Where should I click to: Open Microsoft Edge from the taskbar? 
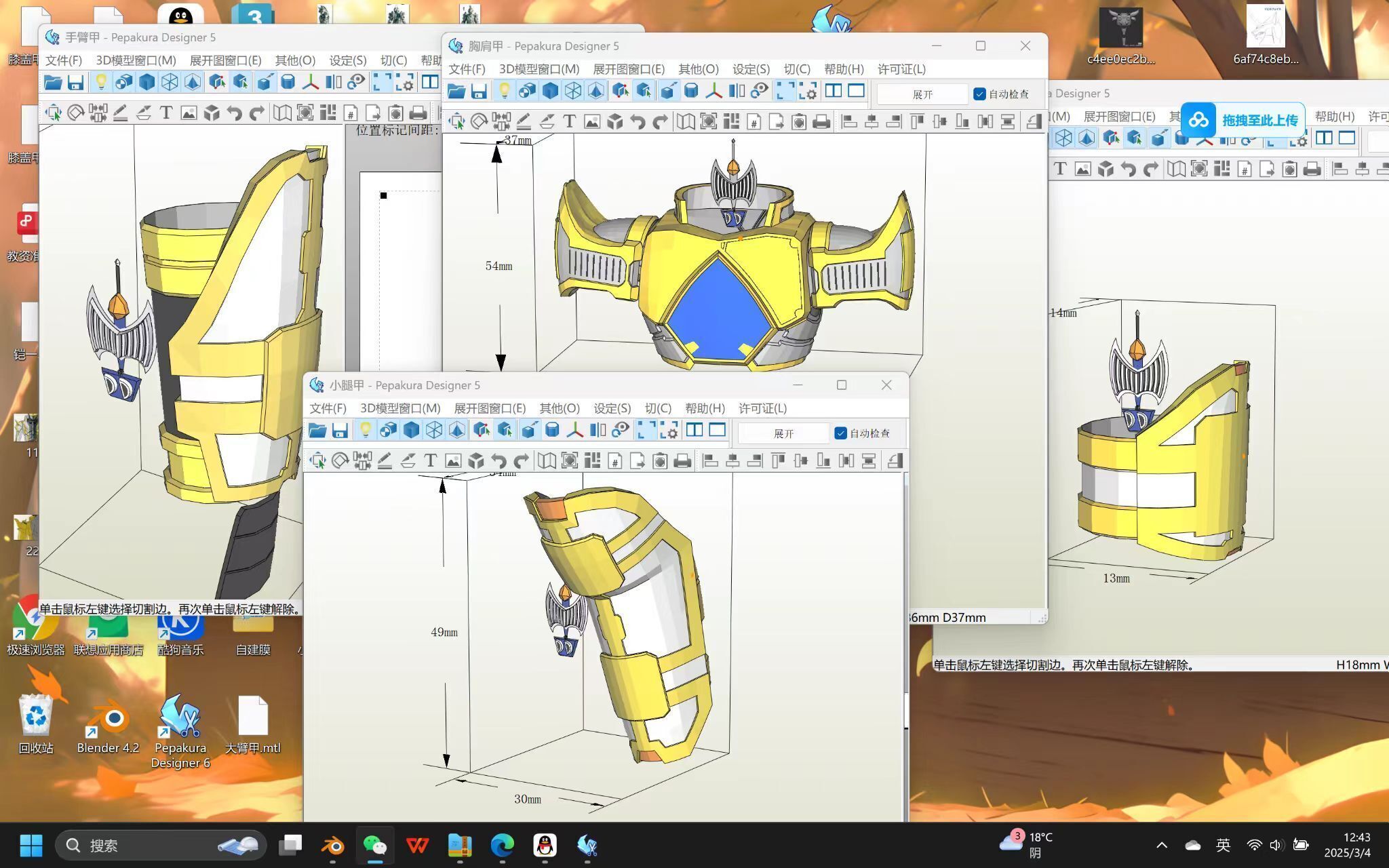coord(503,845)
